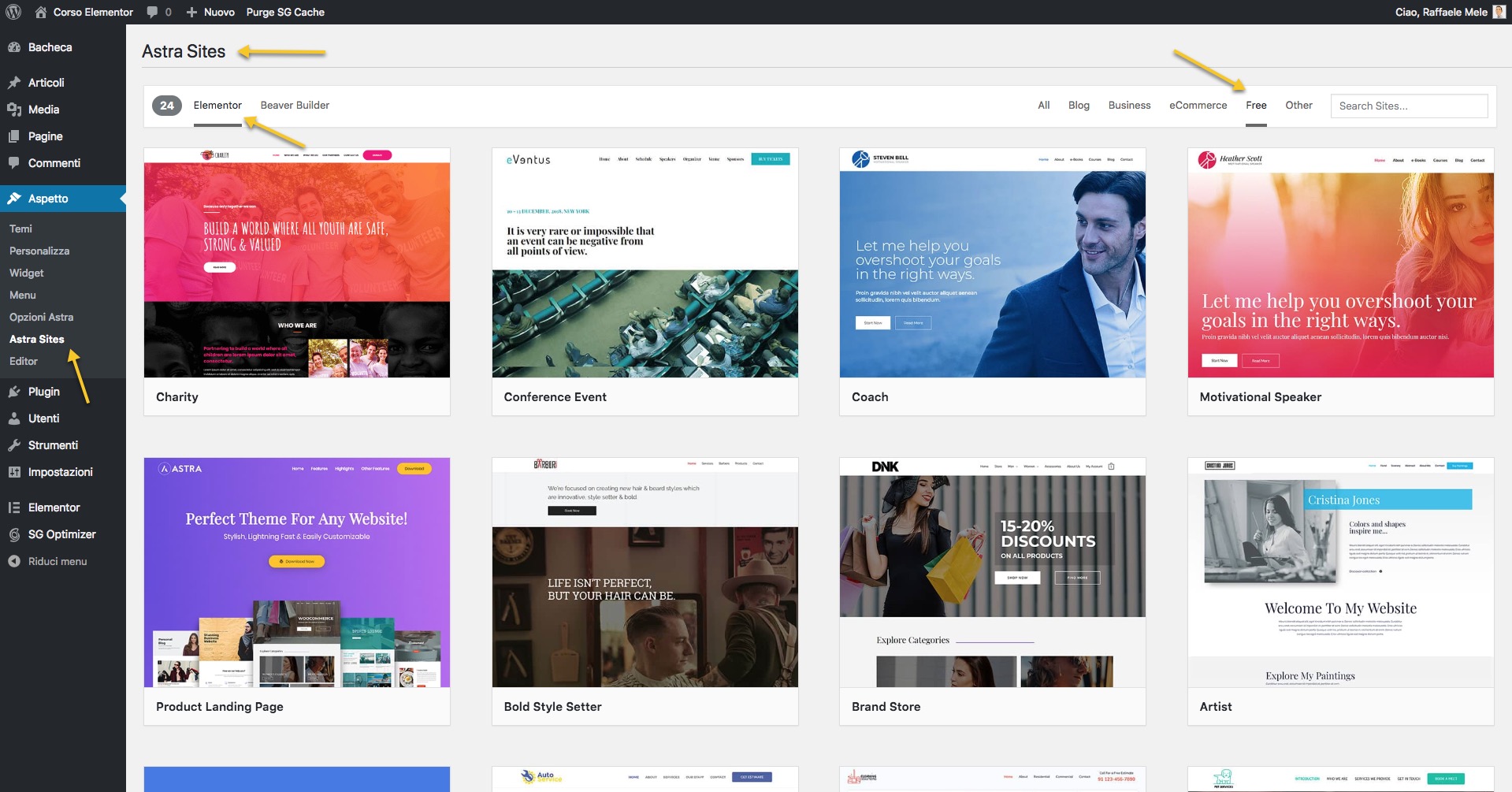Open the Bacheca dashboard icon
Screen dimensions: 1512x792
point(14,47)
